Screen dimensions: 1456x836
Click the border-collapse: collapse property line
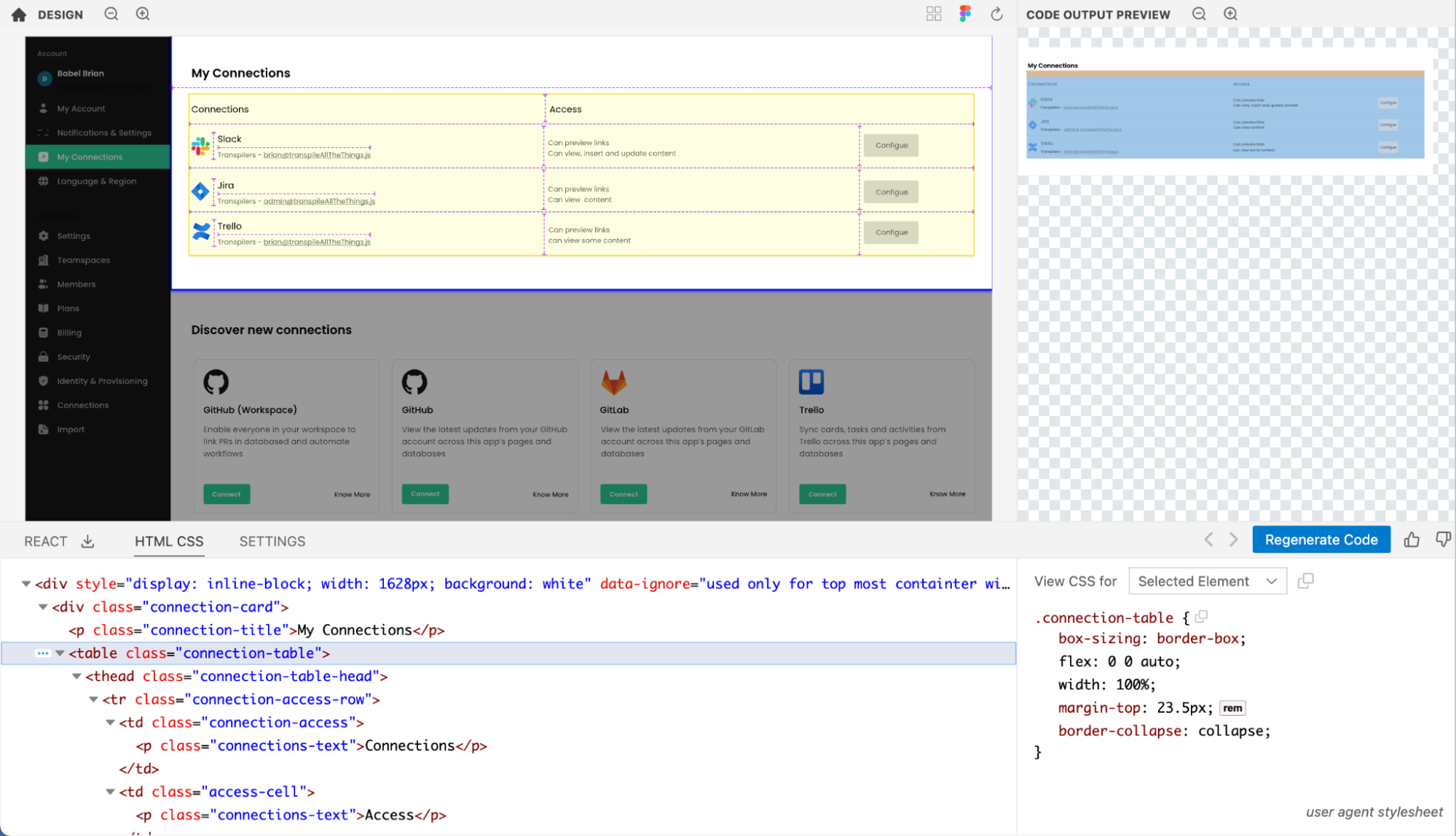[1164, 731]
